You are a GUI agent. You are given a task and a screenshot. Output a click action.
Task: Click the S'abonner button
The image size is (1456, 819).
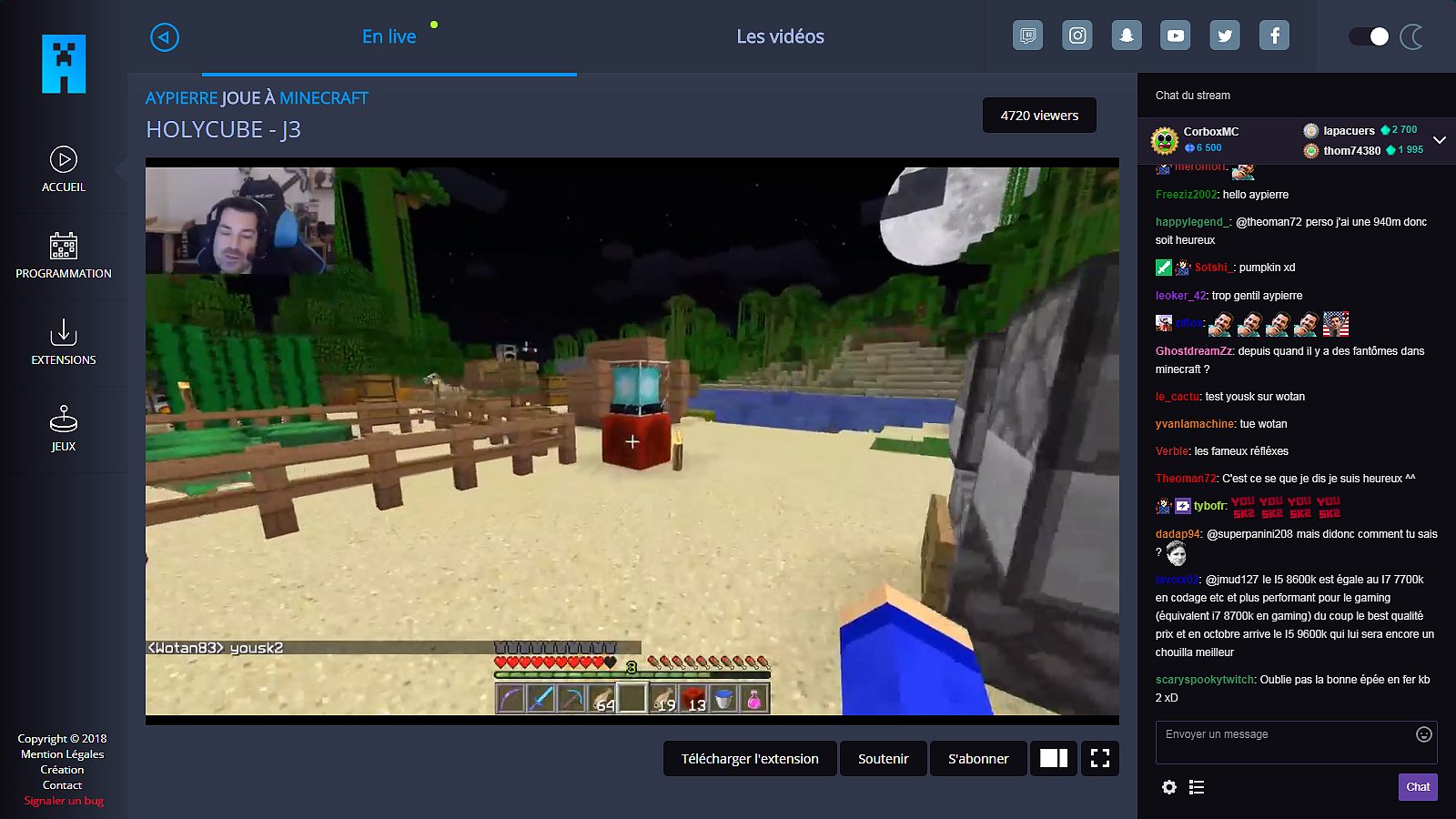tap(978, 759)
